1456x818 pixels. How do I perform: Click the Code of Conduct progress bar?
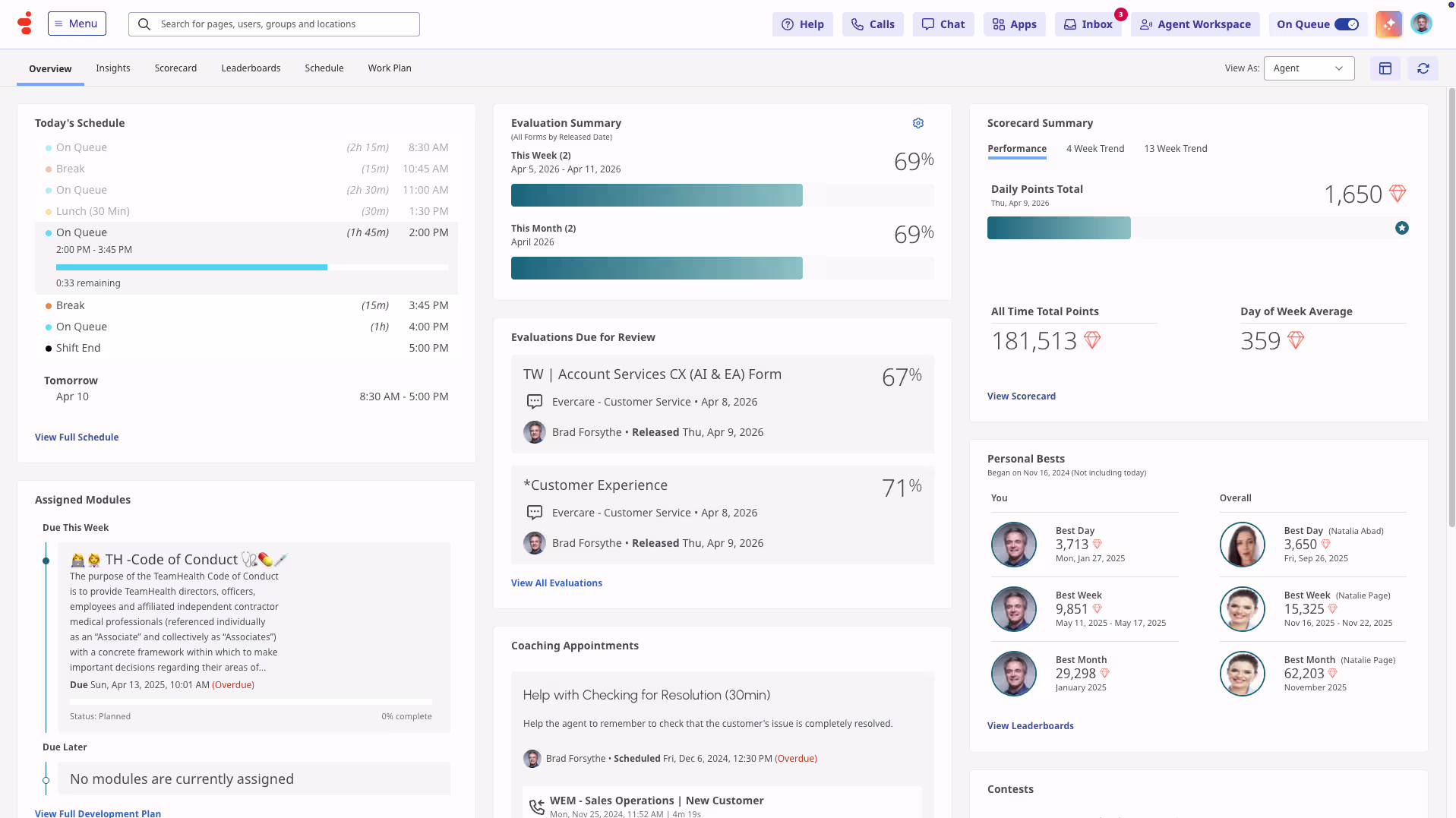click(251, 702)
